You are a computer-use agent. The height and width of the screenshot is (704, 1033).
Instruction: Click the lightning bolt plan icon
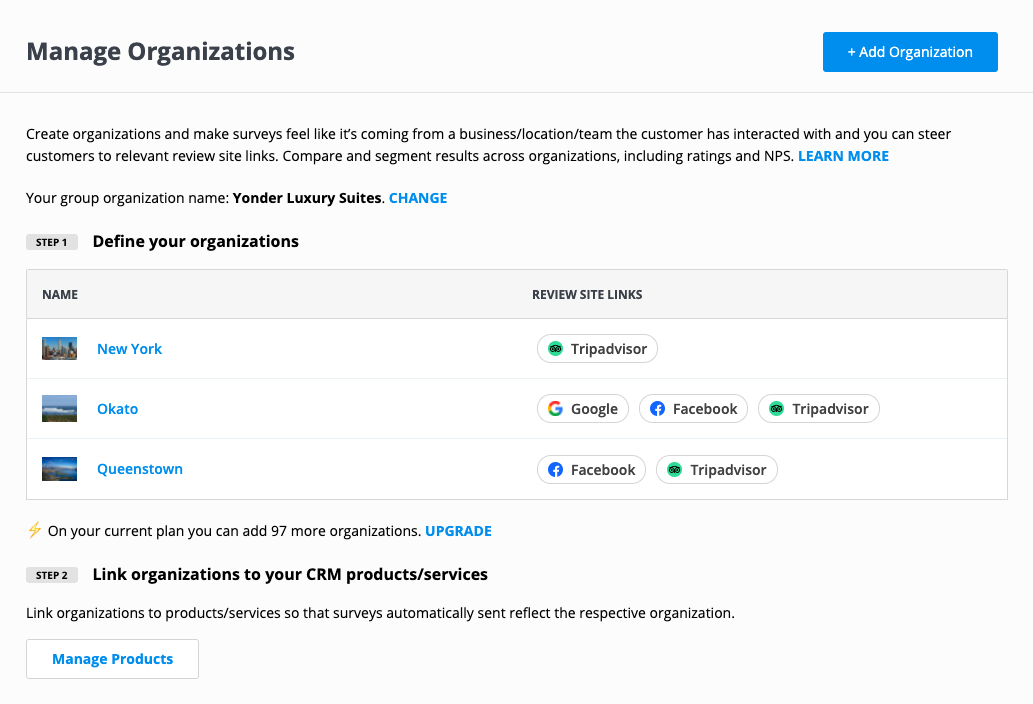coord(34,530)
